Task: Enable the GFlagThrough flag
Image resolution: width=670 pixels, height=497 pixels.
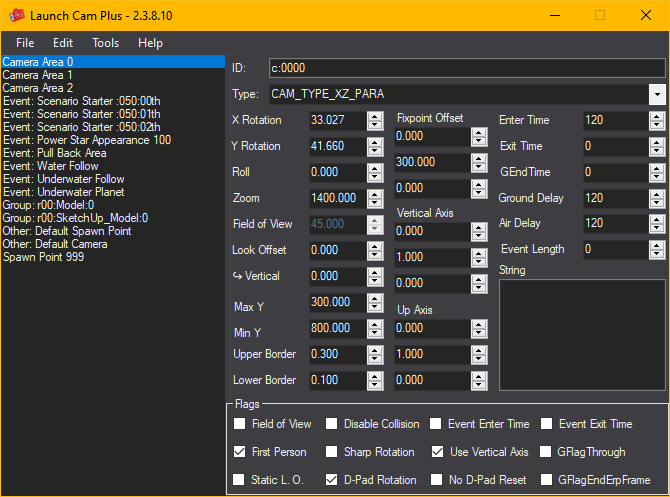Action: click(x=546, y=452)
